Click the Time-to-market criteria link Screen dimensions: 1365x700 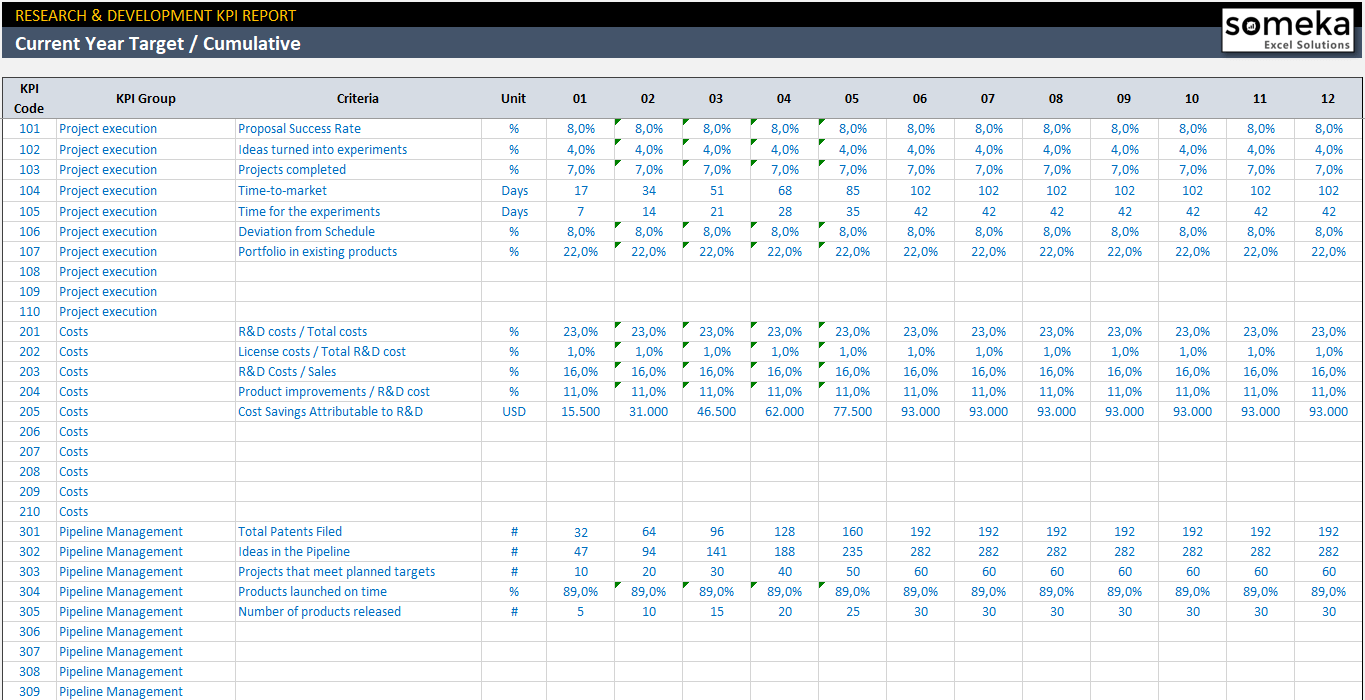click(280, 190)
